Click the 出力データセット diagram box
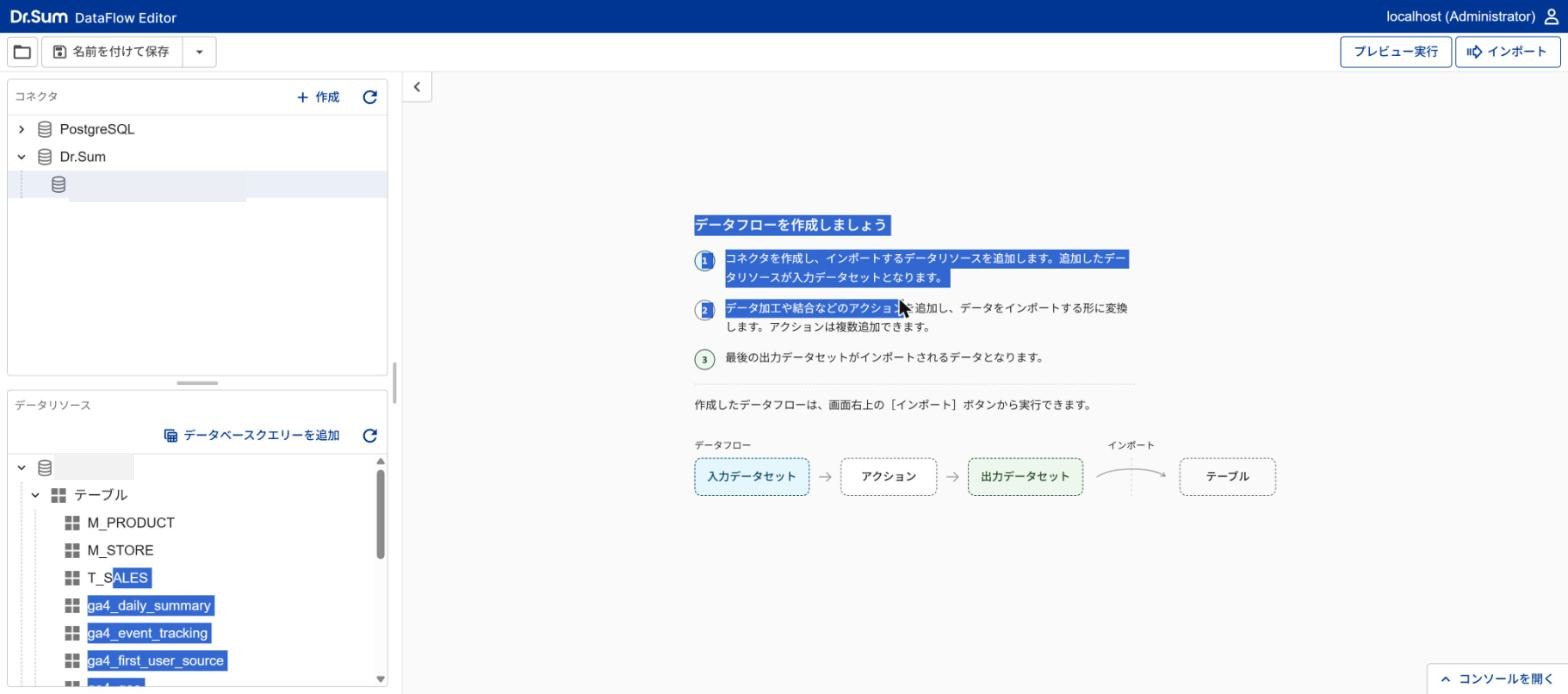Viewport: 1568px width, 694px height. click(x=1025, y=477)
